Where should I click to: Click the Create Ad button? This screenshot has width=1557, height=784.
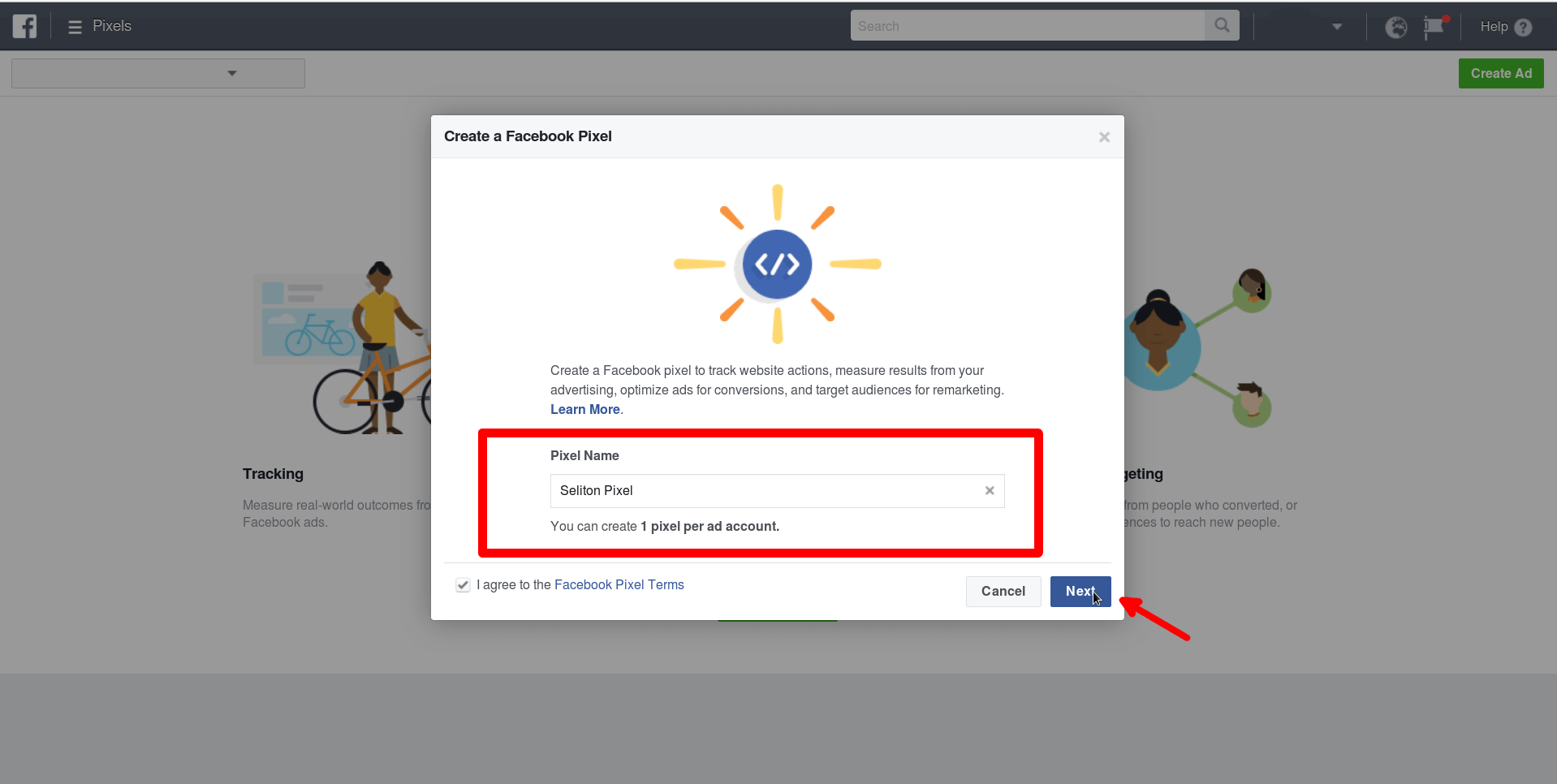point(1501,73)
